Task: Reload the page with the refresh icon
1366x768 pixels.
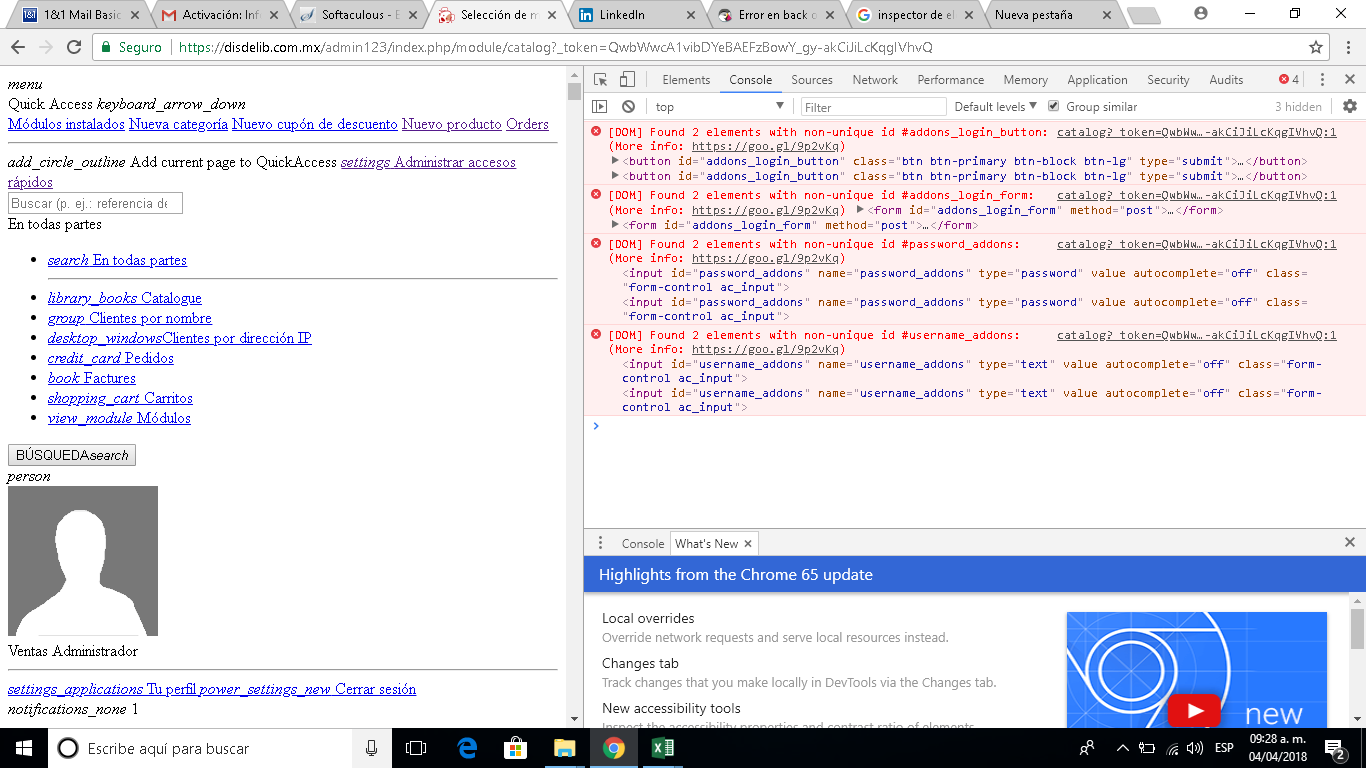Action: (x=73, y=47)
